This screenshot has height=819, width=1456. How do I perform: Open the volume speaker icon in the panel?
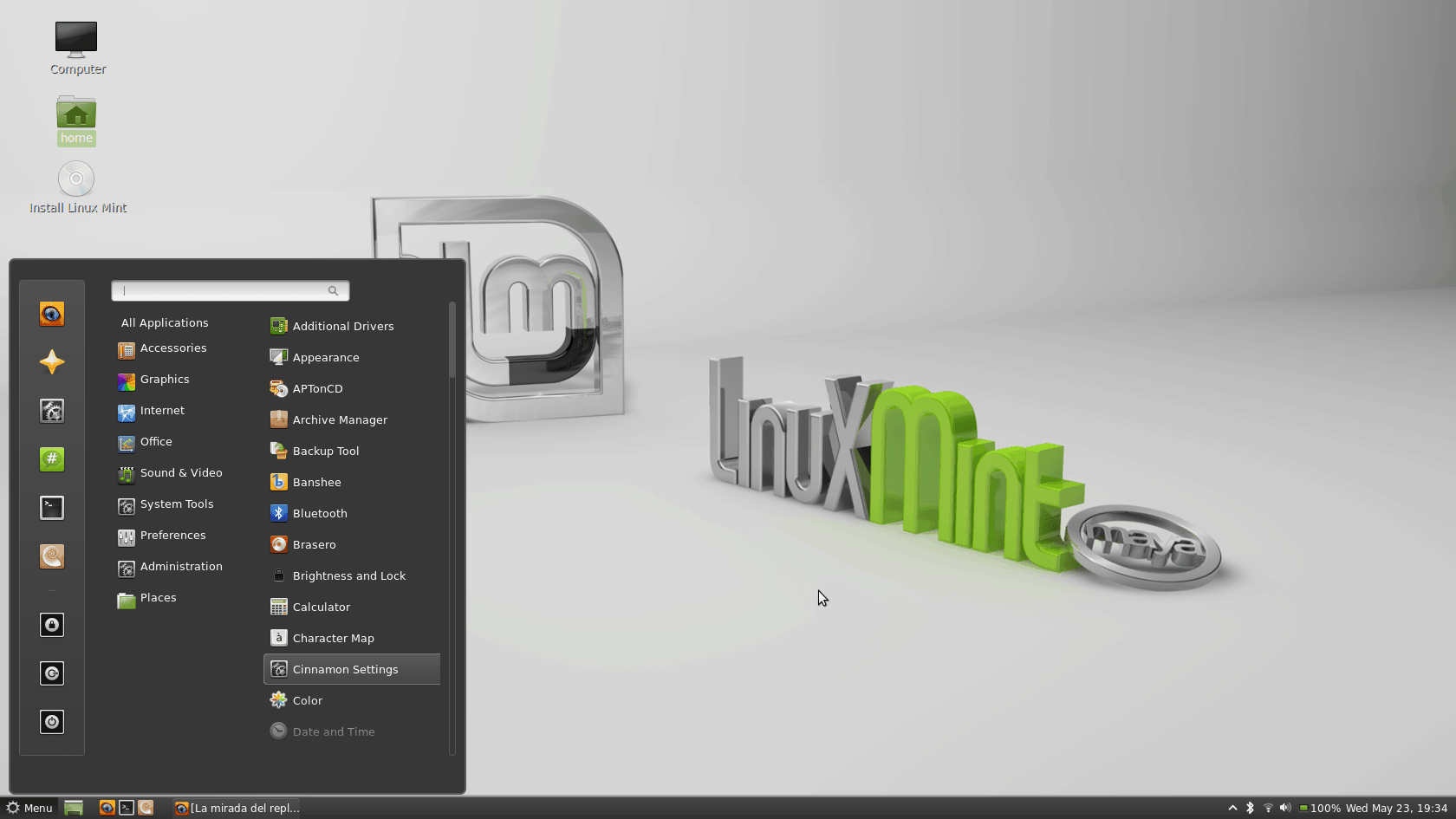(x=1285, y=808)
